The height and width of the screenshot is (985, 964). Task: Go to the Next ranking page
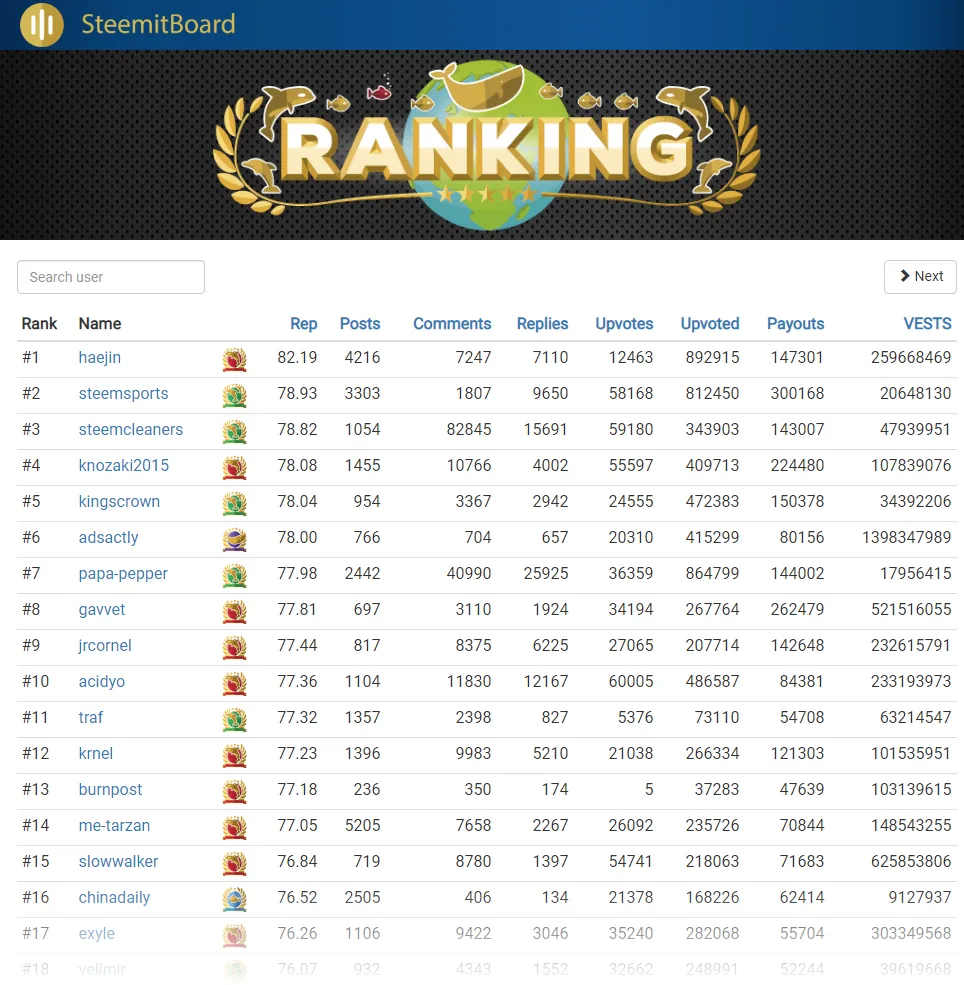pyautogui.click(x=920, y=276)
